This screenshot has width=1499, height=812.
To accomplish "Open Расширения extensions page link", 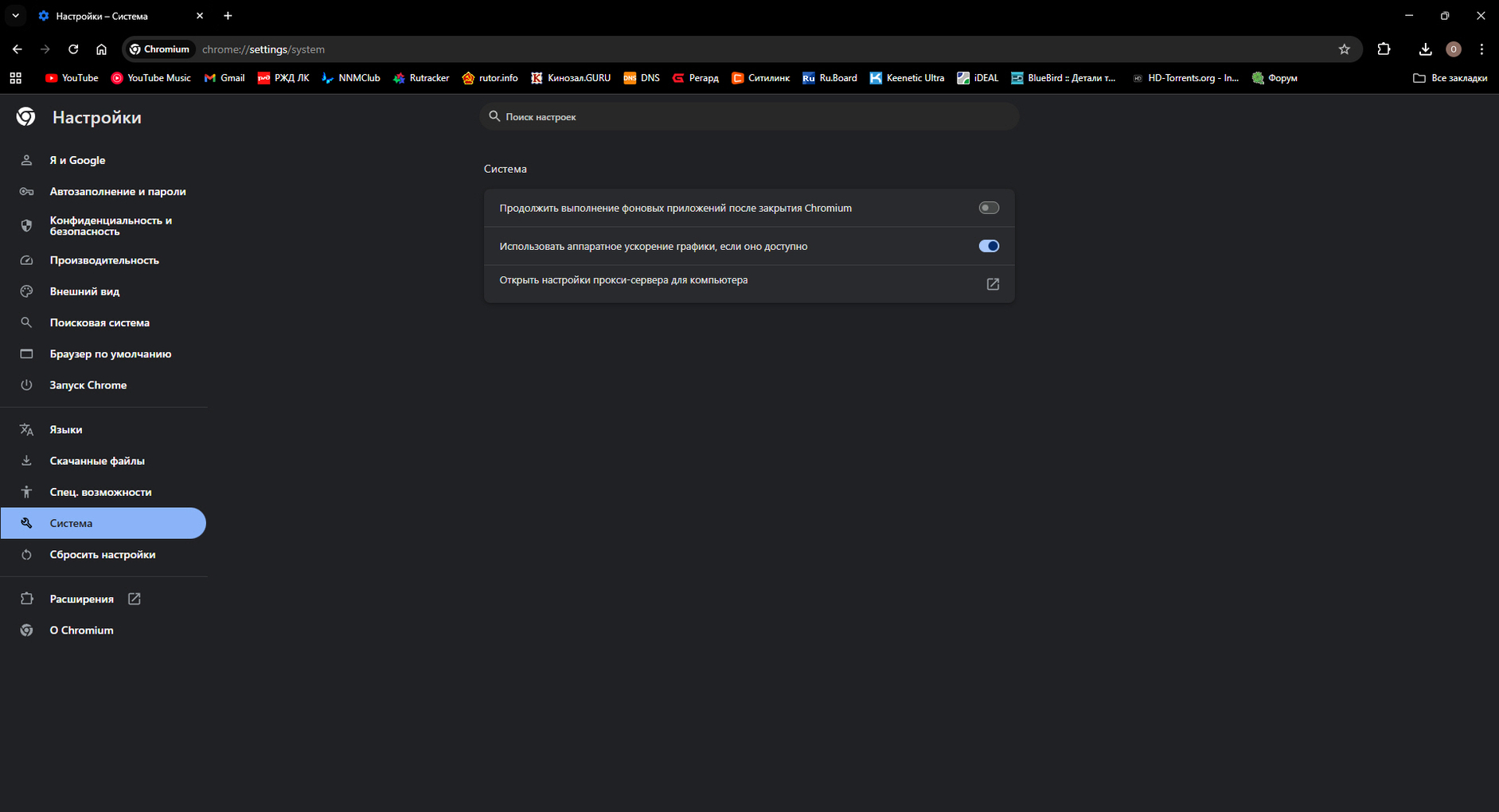I will (x=103, y=599).
